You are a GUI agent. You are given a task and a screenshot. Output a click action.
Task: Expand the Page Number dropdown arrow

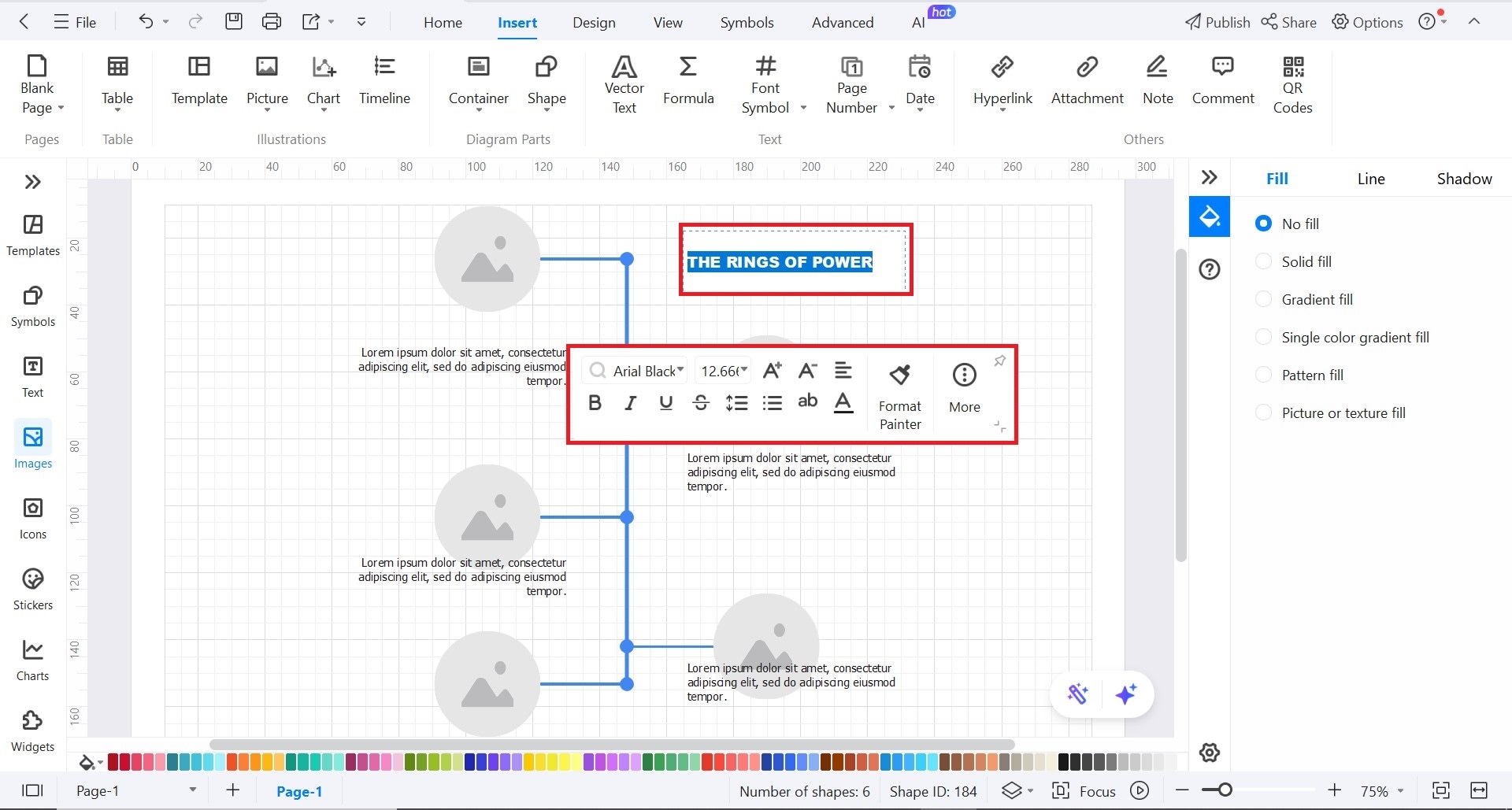(x=891, y=108)
